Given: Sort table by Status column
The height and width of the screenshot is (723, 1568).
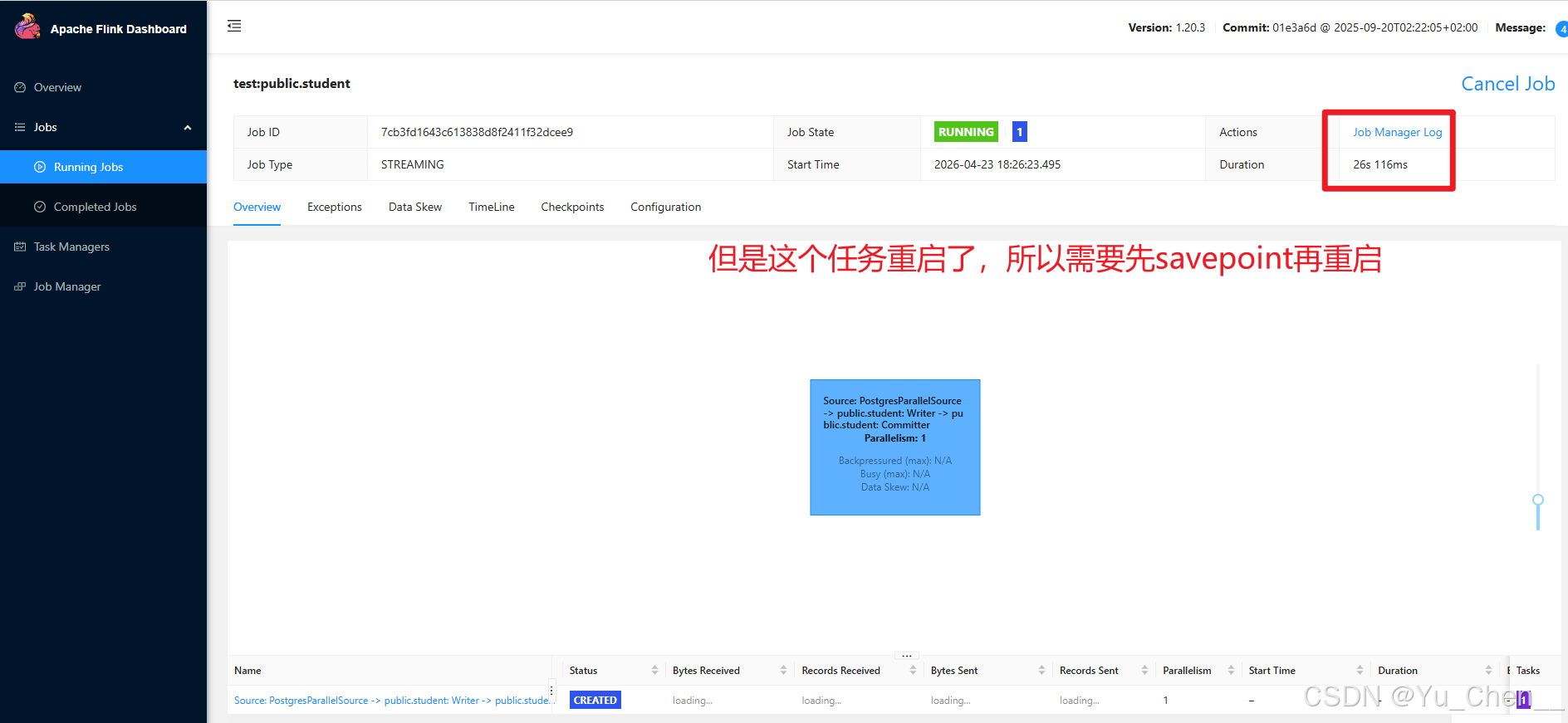Looking at the screenshot, I should click(x=654, y=671).
